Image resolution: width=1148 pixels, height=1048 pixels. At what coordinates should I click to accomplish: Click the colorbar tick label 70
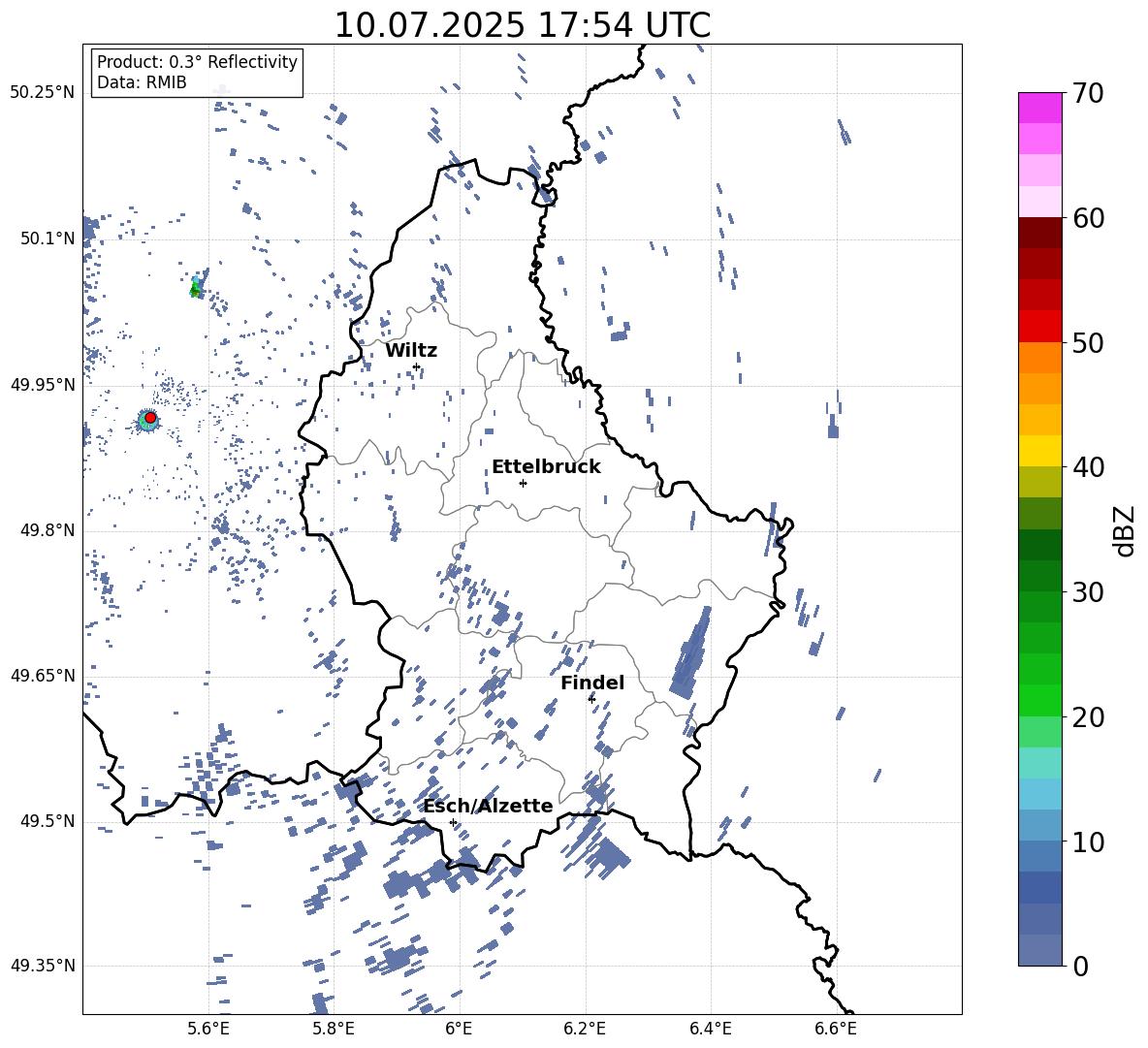coord(1087,93)
